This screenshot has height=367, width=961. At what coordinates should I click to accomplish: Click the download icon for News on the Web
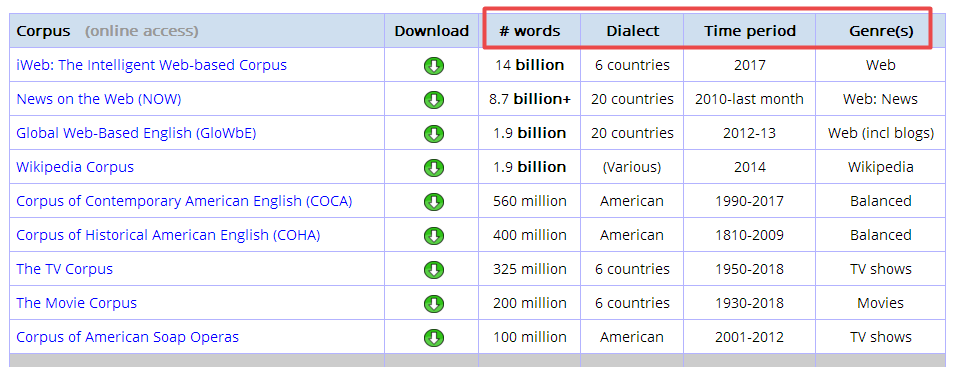pos(433,99)
